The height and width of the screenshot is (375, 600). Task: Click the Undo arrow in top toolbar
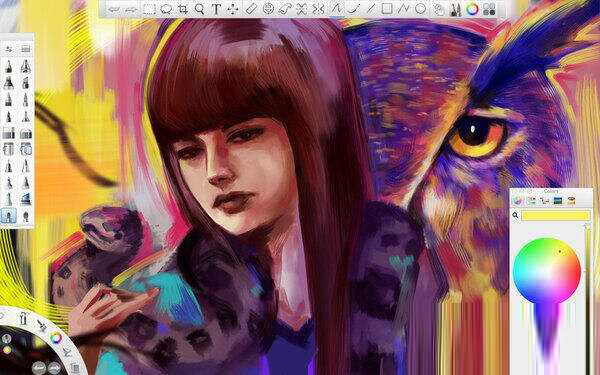coord(114,9)
